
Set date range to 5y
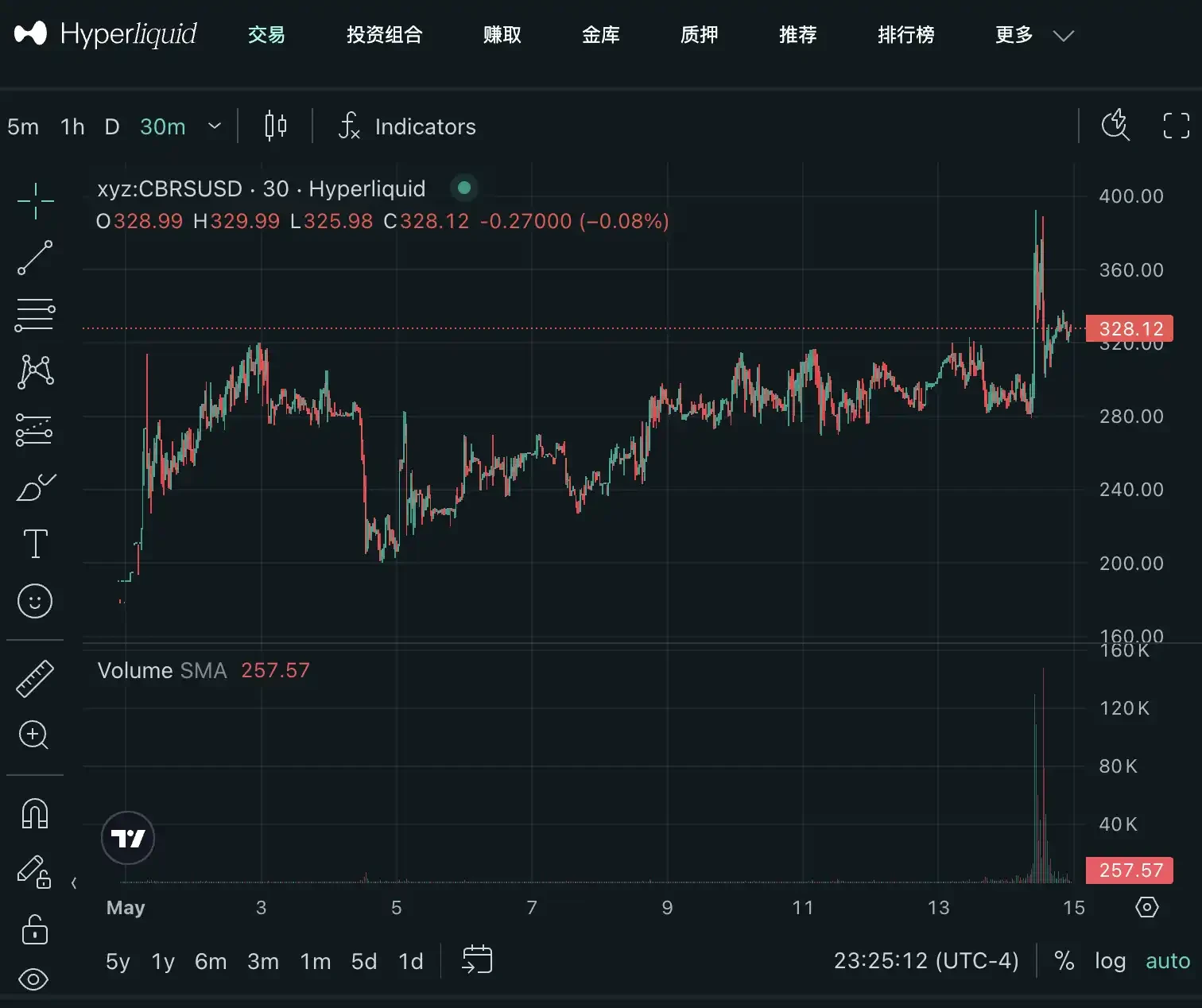pos(118,961)
